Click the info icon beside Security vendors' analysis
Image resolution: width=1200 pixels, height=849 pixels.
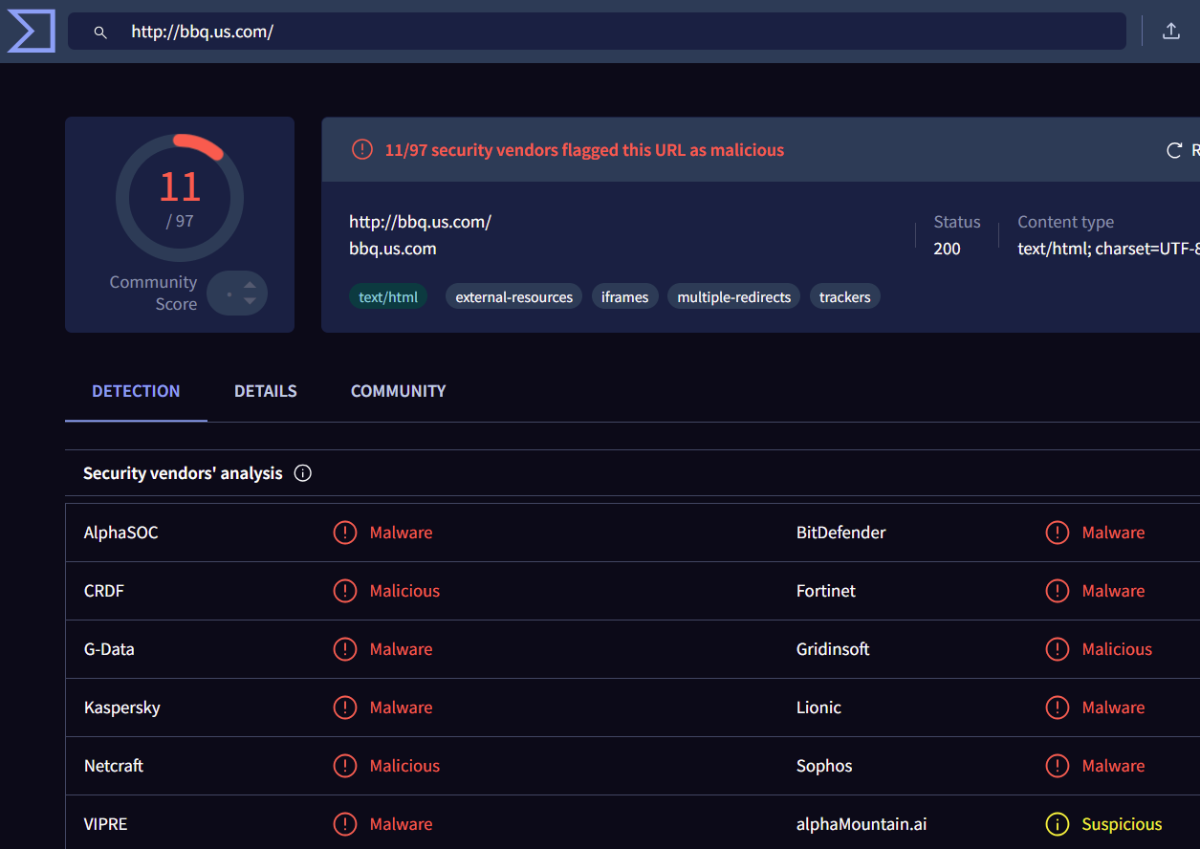pyautogui.click(x=303, y=473)
